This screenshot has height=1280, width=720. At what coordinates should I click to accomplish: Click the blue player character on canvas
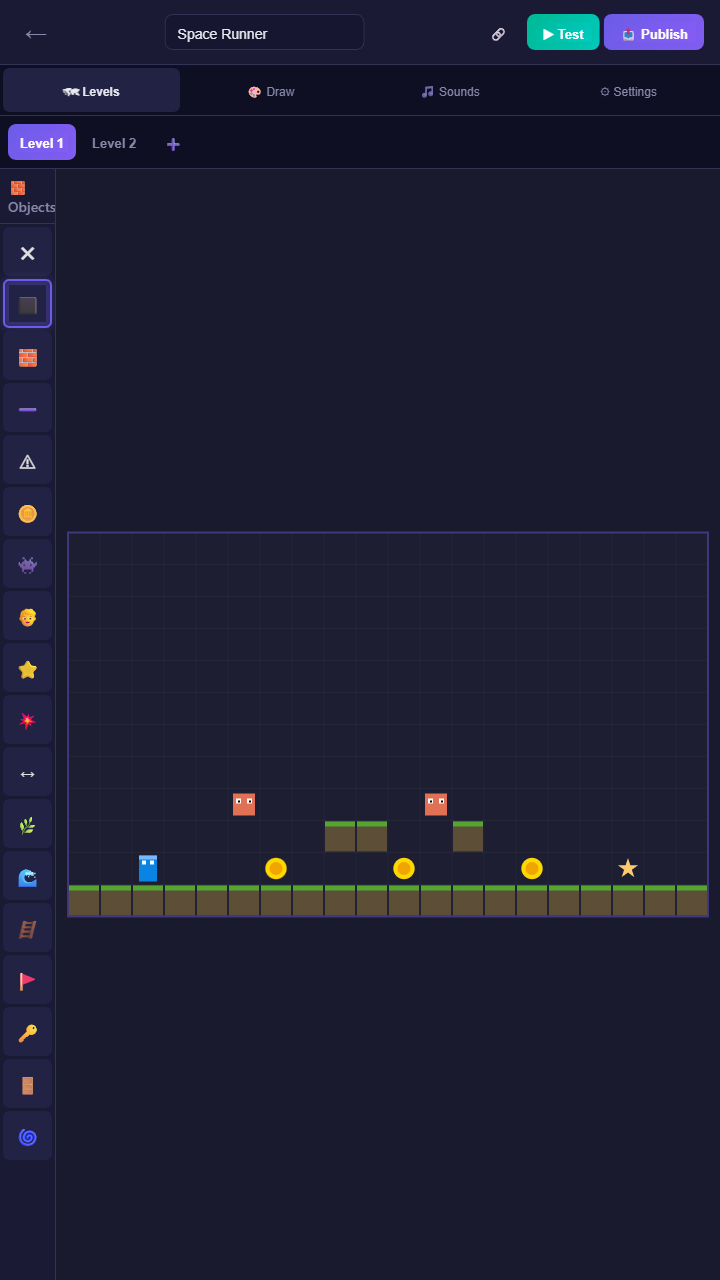coord(148,868)
